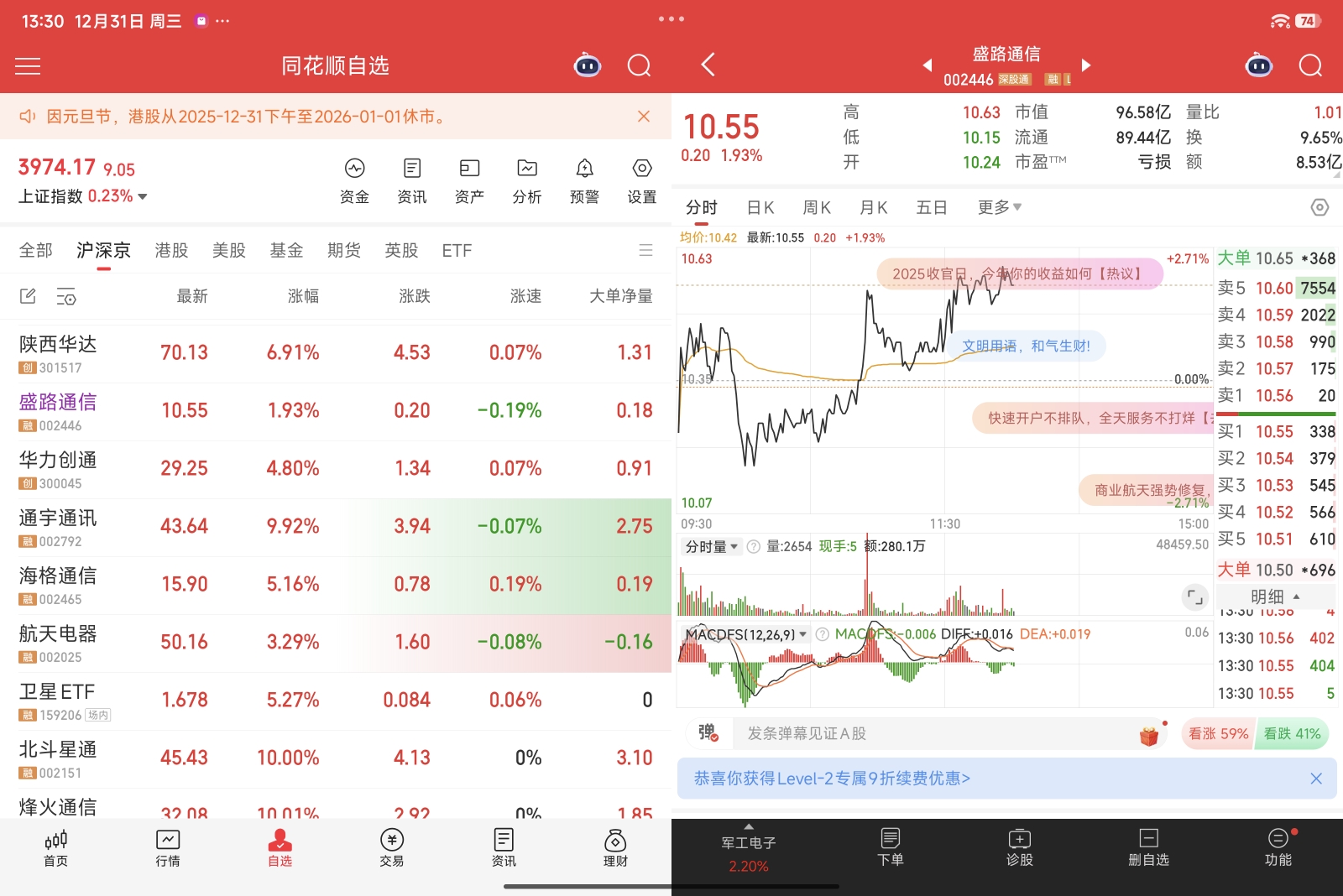This screenshot has height=896, width=1343.
Task: Open 更多 chart period dropdown
Action: tap(999, 207)
